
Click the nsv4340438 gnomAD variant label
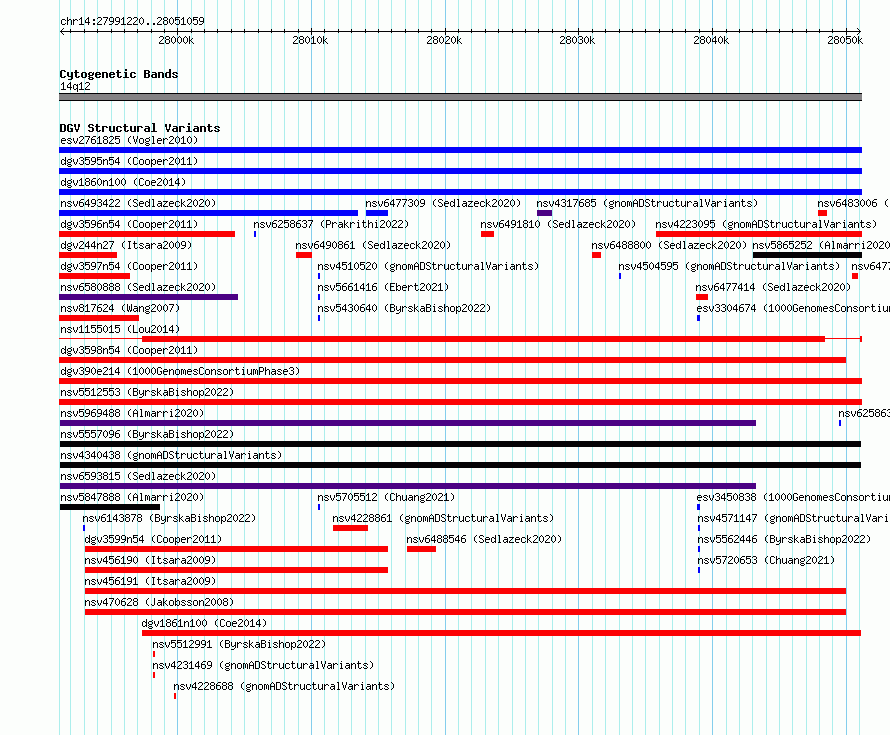pos(171,455)
